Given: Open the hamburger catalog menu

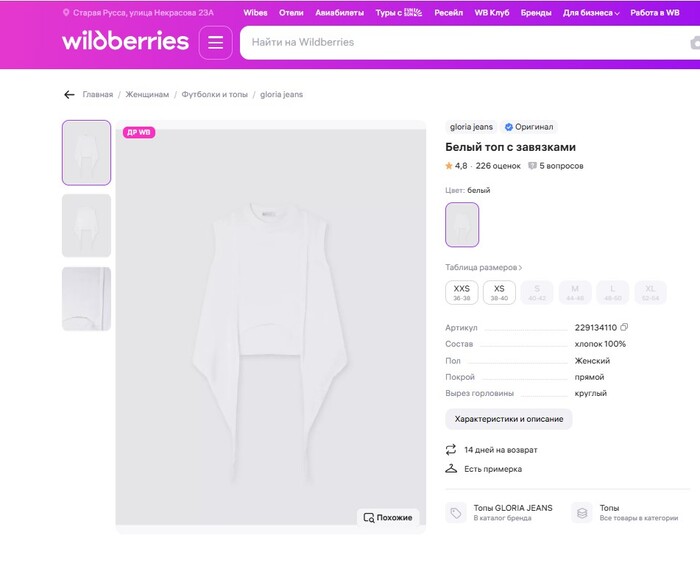Looking at the screenshot, I should click(215, 43).
